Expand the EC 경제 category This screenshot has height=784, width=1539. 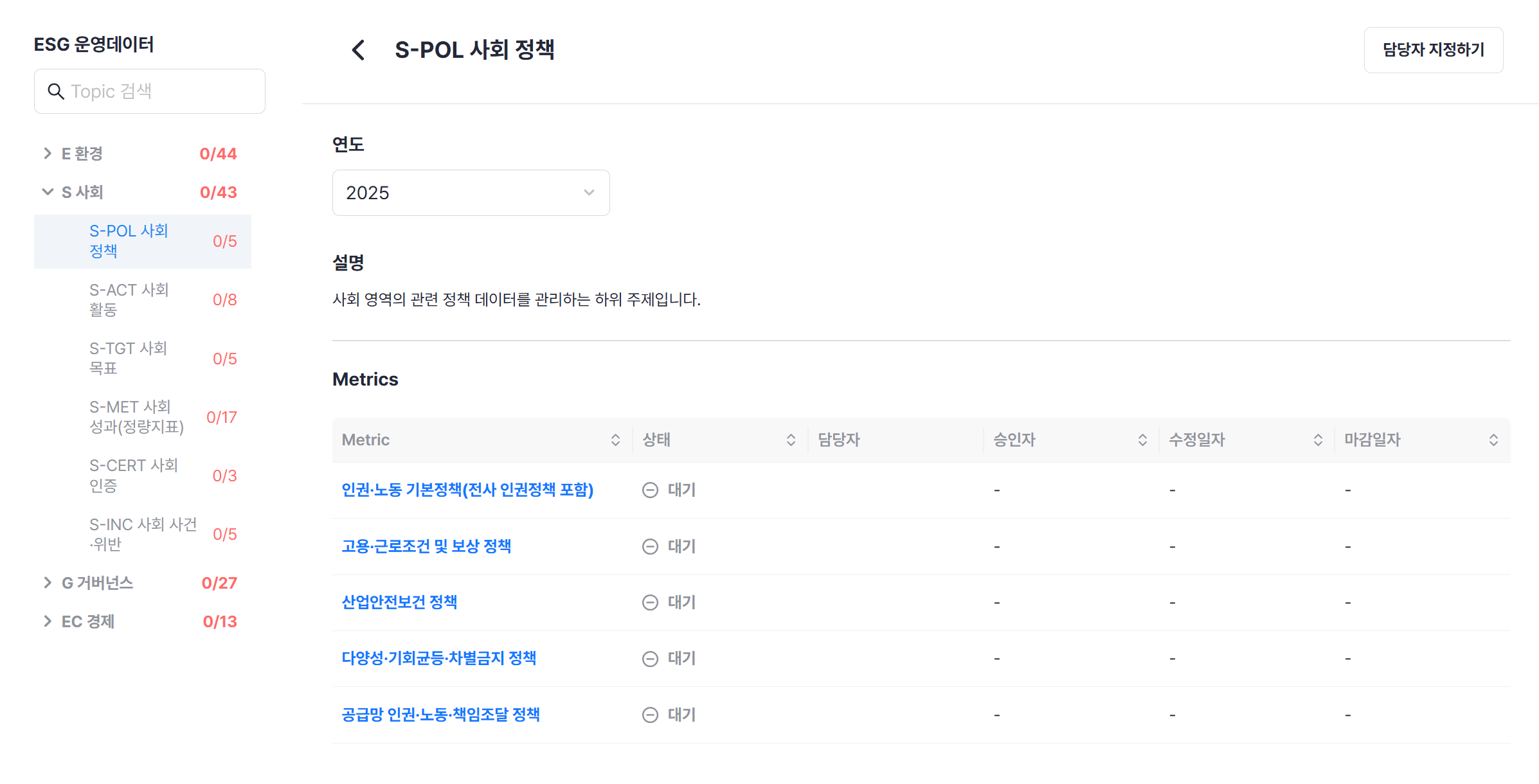(x=47, y=621)
